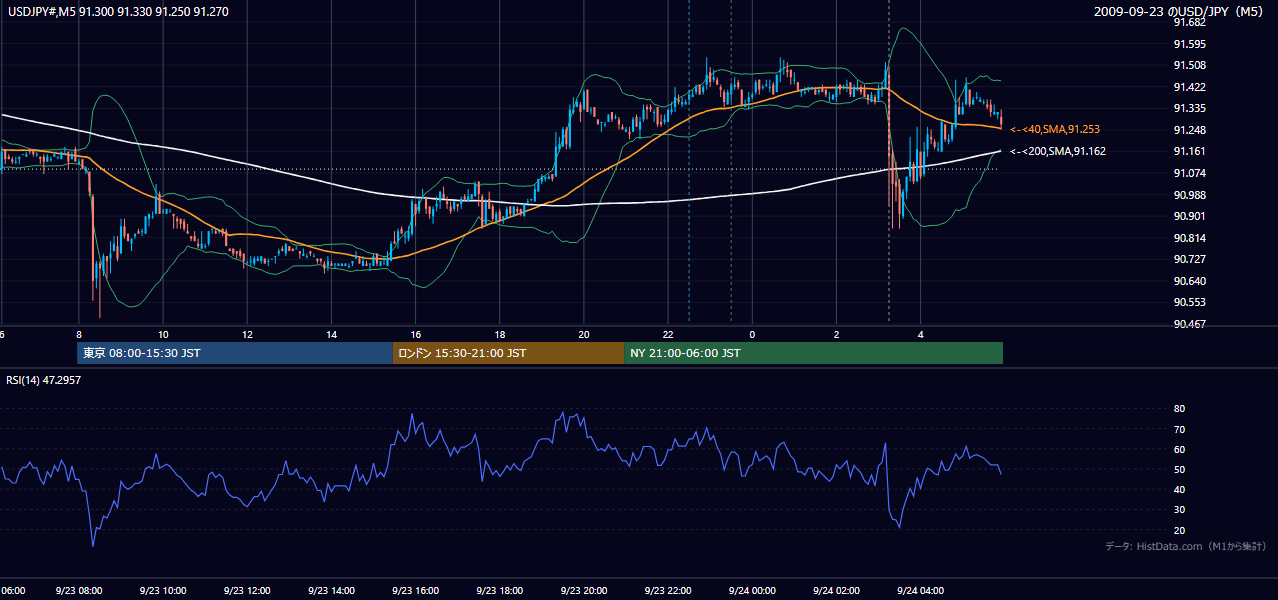Click the 90.467 price axis label

pos(1191,324)
